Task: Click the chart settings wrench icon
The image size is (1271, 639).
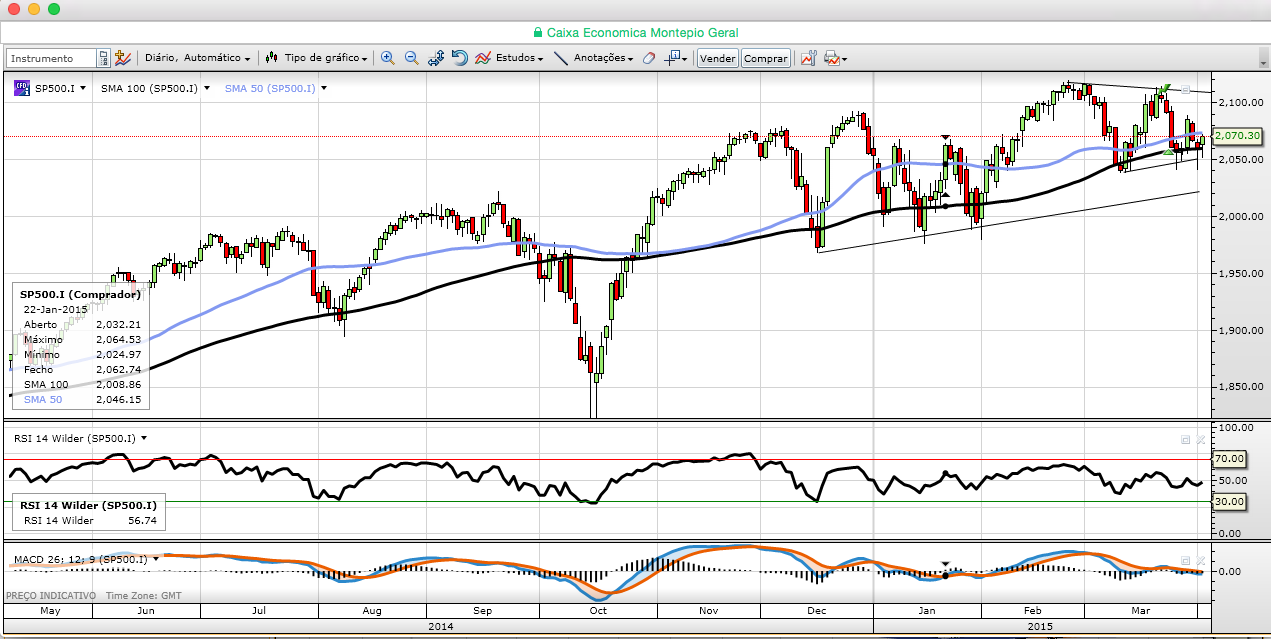Action: (809, 58)
